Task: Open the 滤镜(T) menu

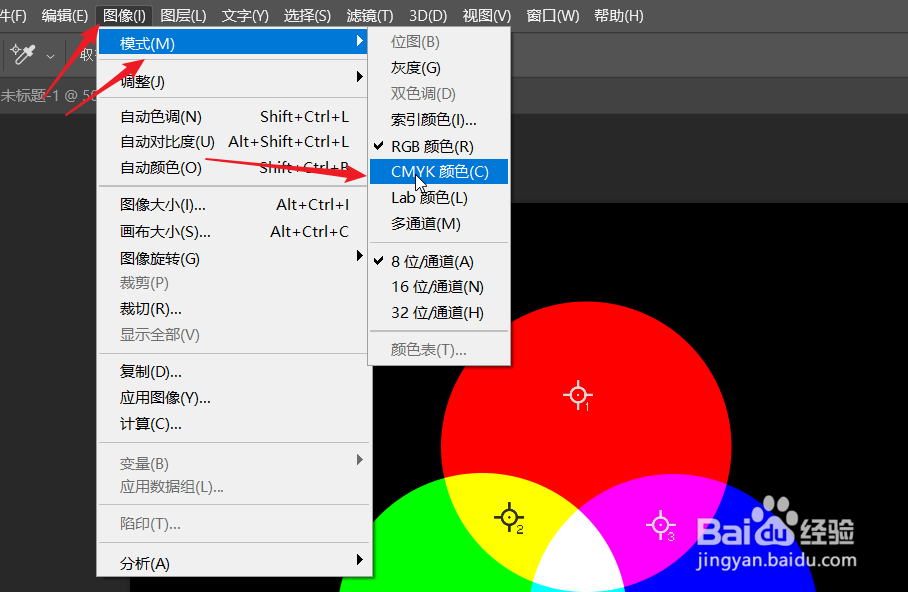Action: point(369,16)
